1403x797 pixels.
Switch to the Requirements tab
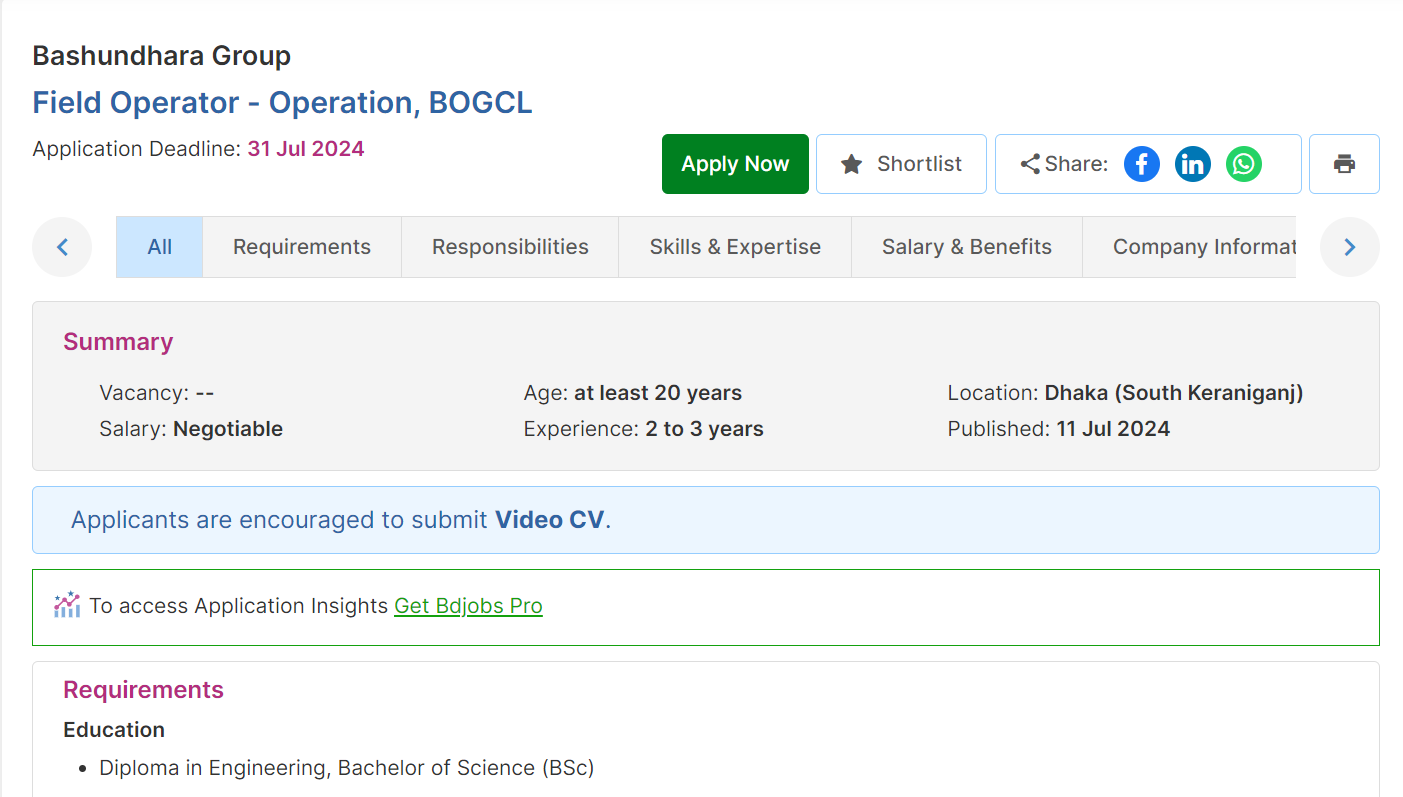[302, 247]
